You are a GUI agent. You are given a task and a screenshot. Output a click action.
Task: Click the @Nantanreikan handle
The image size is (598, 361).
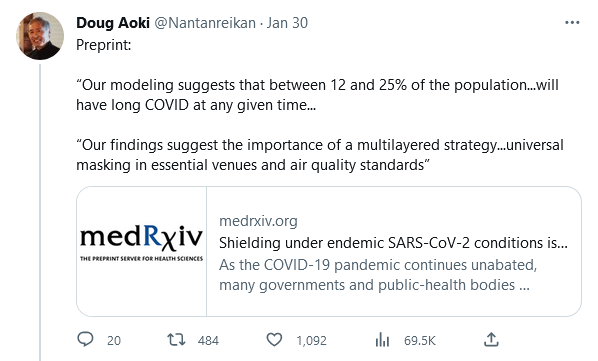(205, 23)
